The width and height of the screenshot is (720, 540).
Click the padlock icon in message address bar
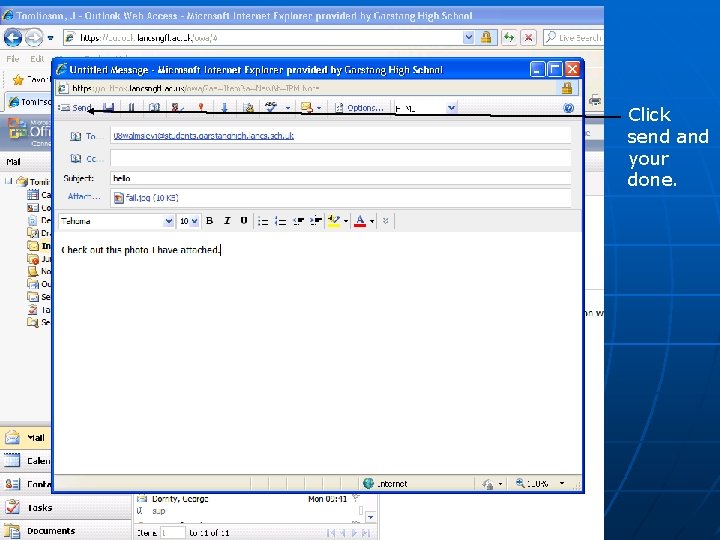567,88
